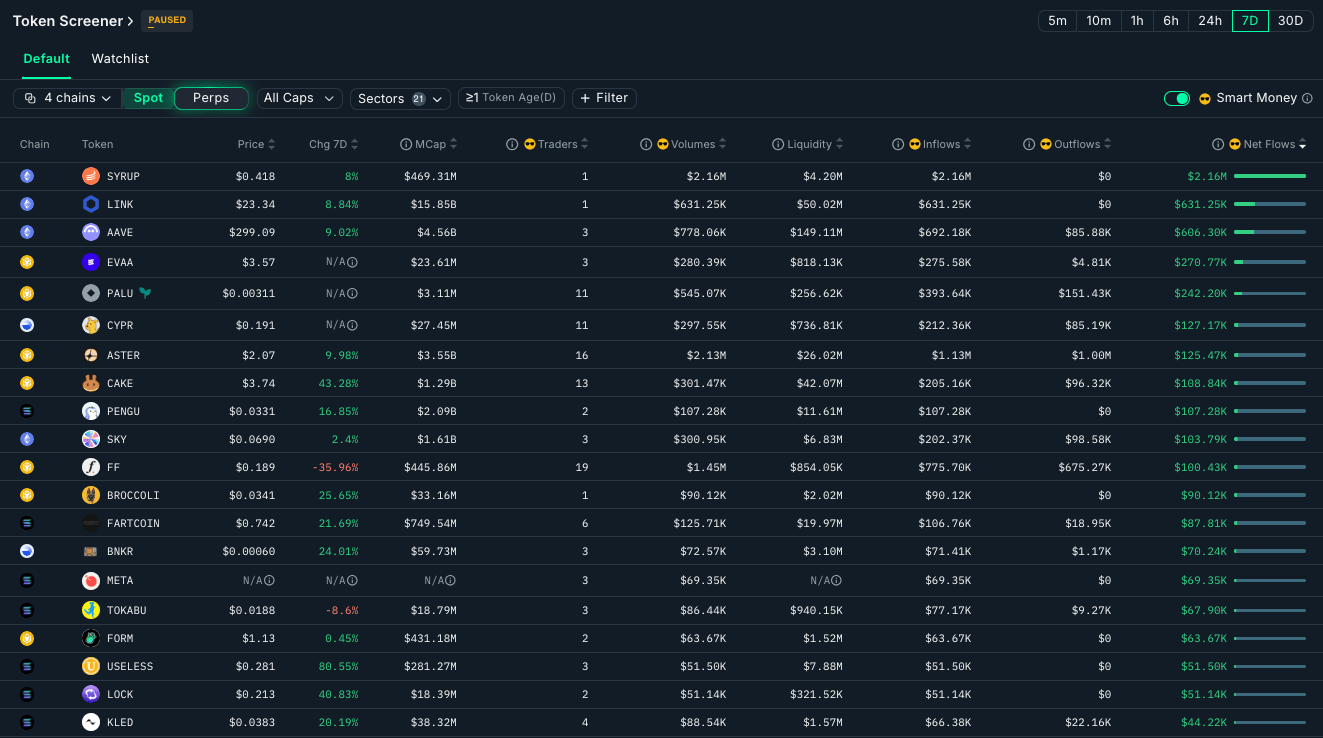
Task: Pick the 24h timeframe
Action: click(1210, 20)
